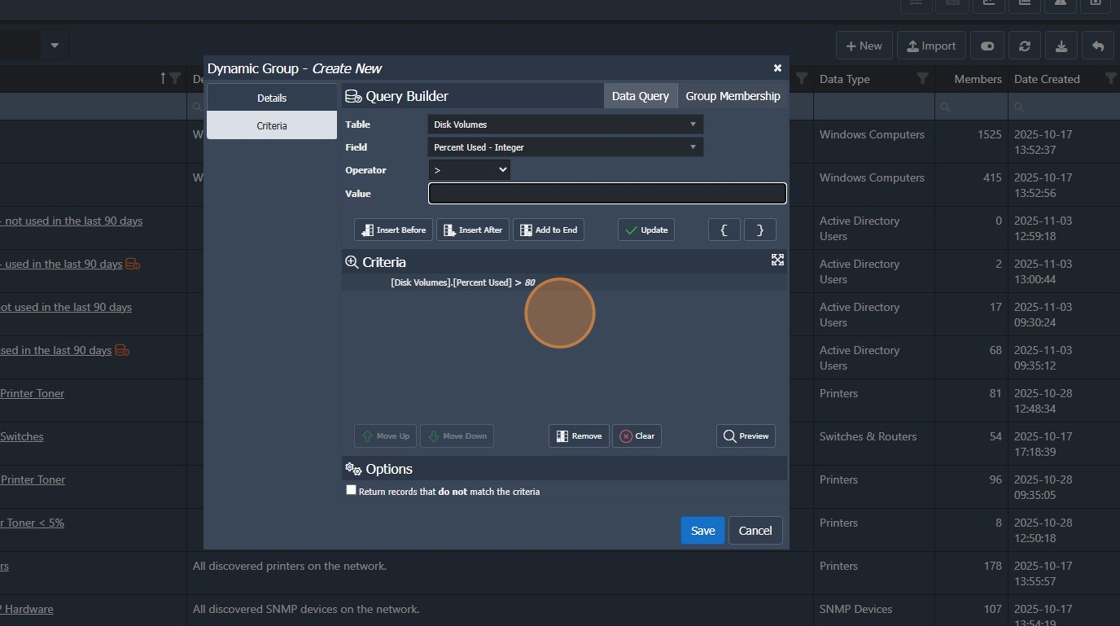Insert an opening brace into criteria
The height and width of the screenshot is (626, 1120).
724,230
